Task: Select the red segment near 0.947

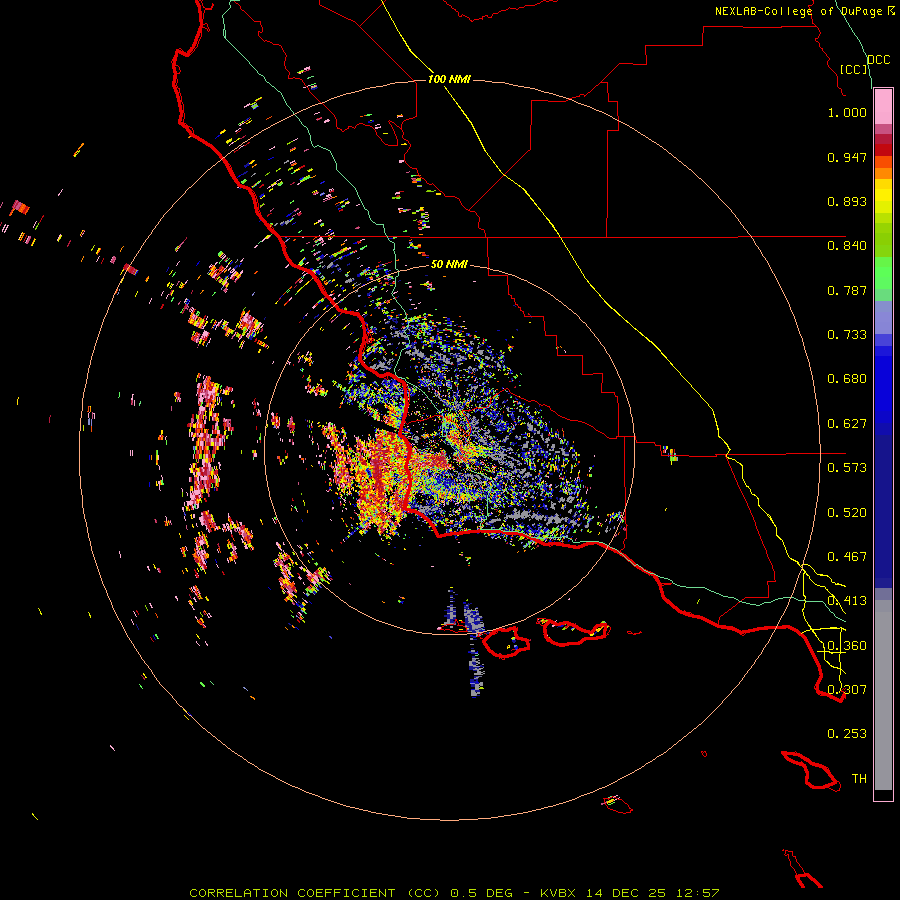Action: 883,150
